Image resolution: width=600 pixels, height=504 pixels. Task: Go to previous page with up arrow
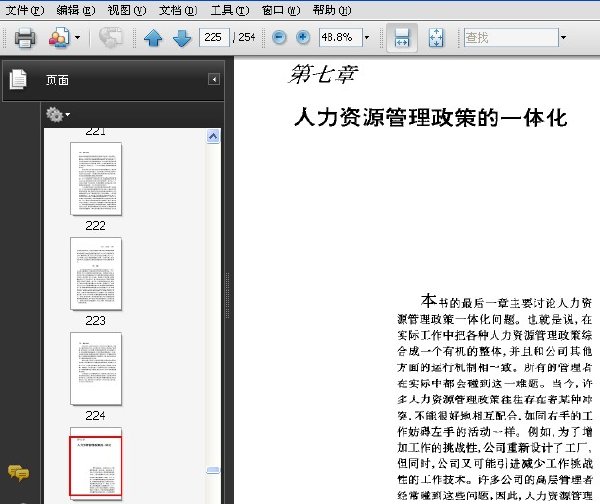[153, 38]
